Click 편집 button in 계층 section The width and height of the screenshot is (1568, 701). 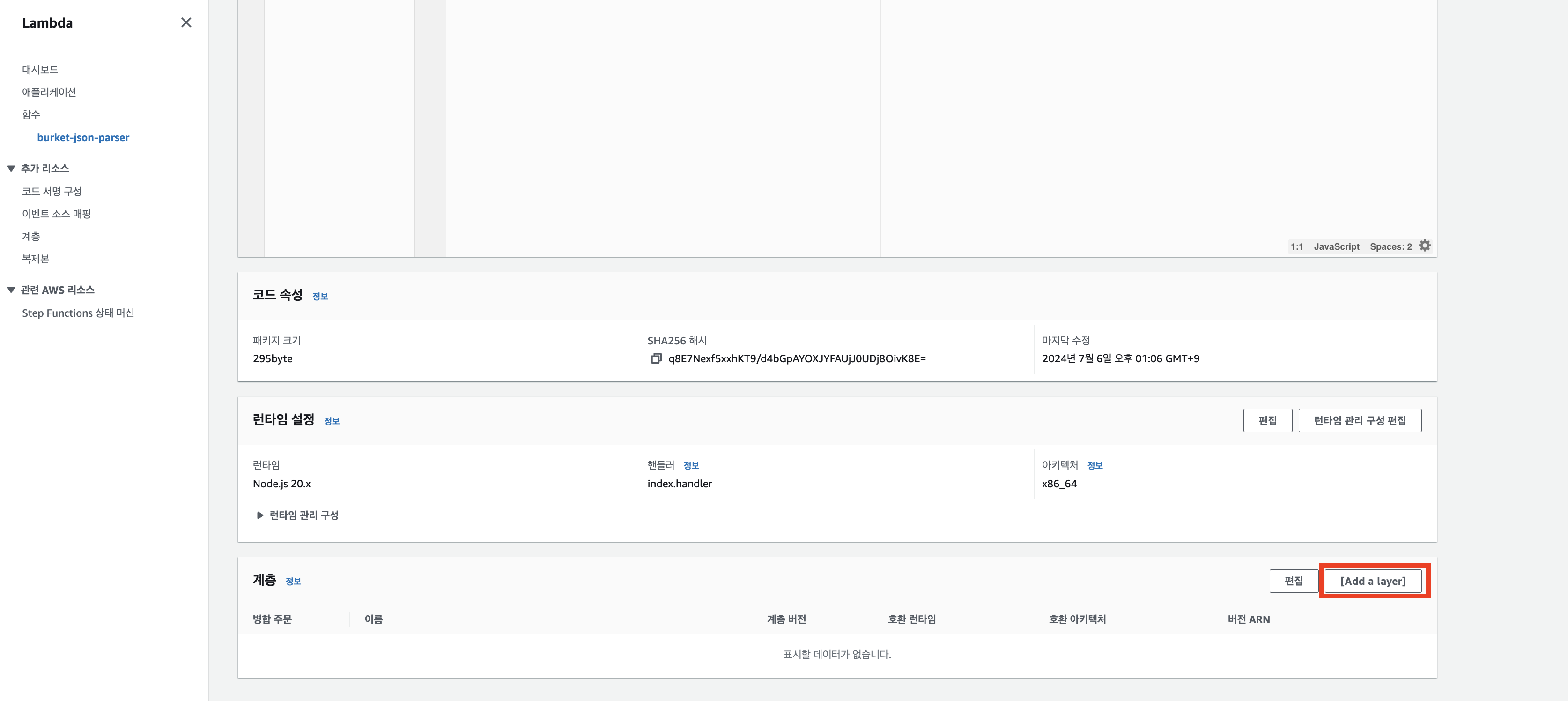1293,581
